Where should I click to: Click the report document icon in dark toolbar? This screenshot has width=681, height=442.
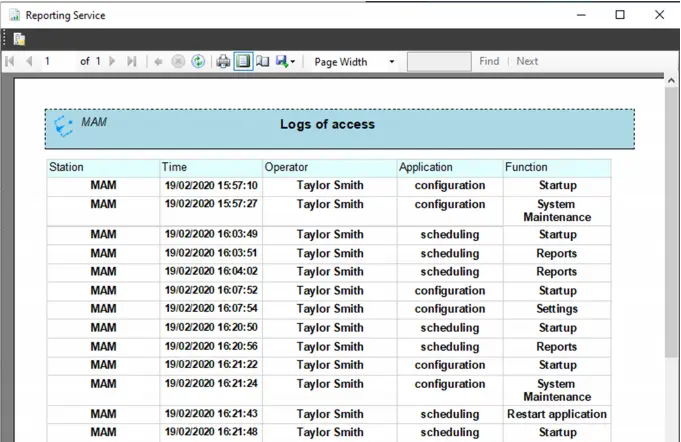(x=19, y=39)
